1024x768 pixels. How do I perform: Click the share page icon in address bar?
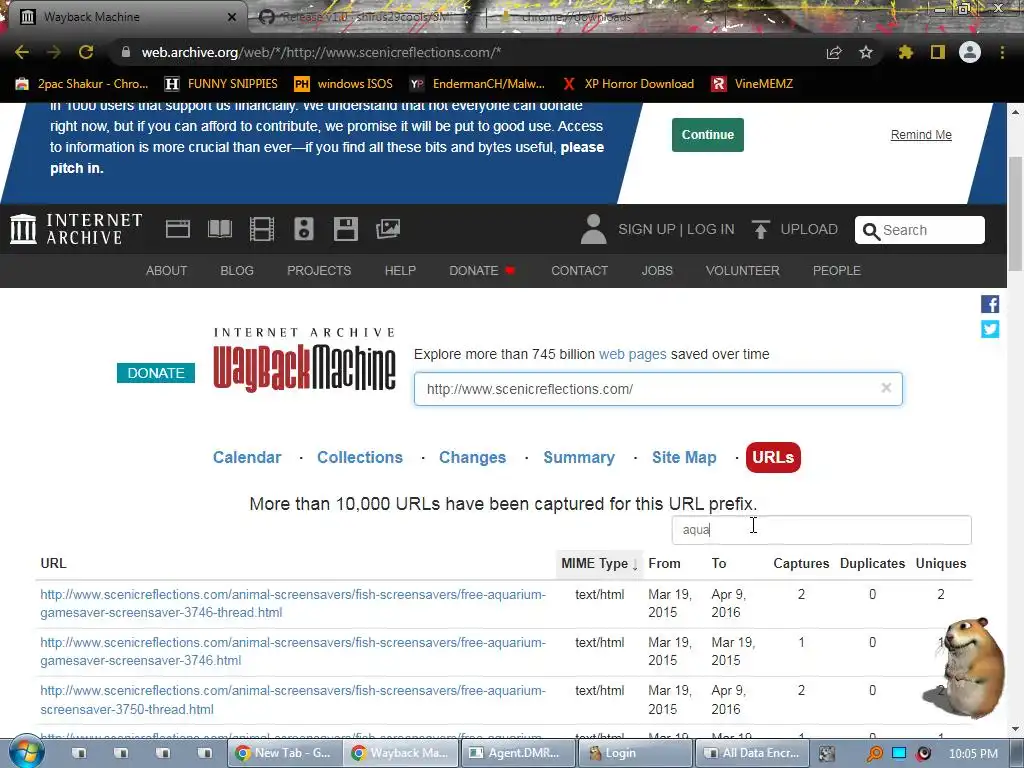(x=834, y=52)
